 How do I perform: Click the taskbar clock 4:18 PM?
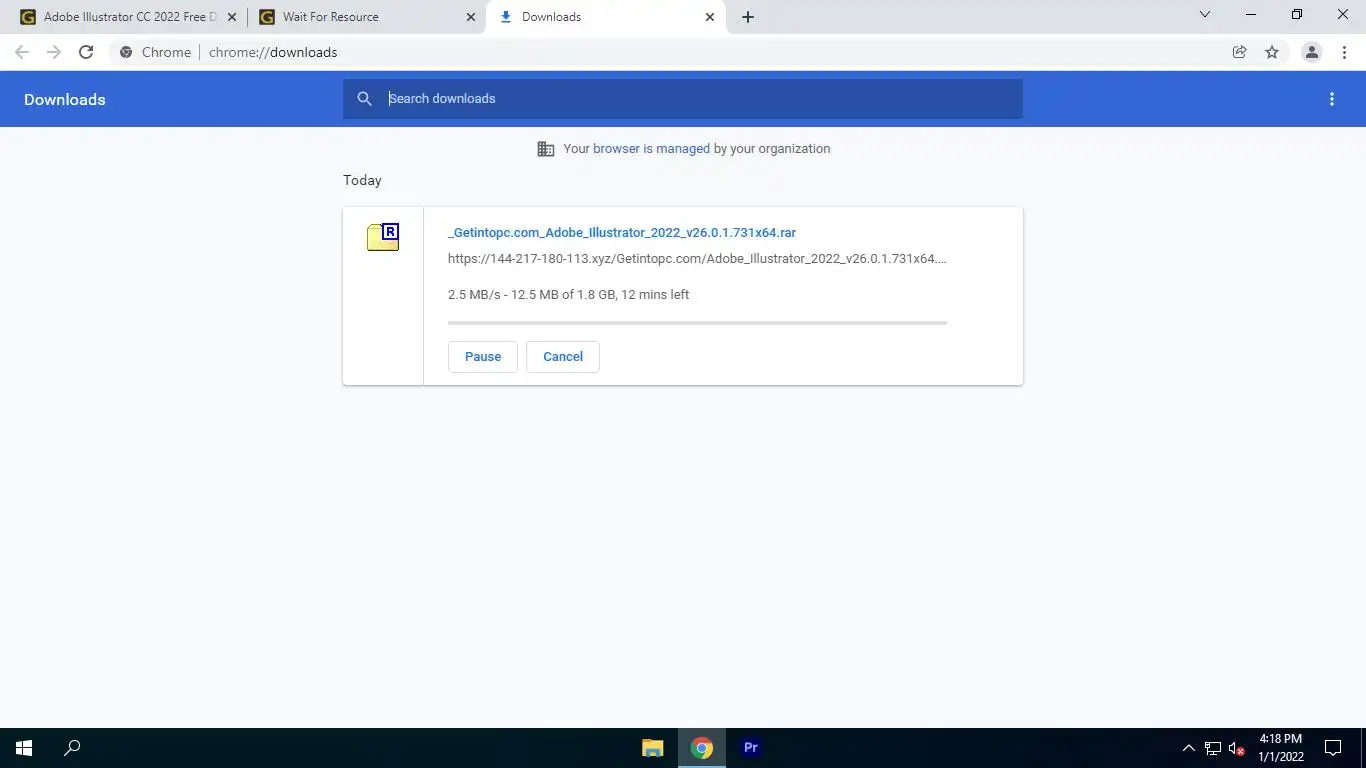(1280, 748)
